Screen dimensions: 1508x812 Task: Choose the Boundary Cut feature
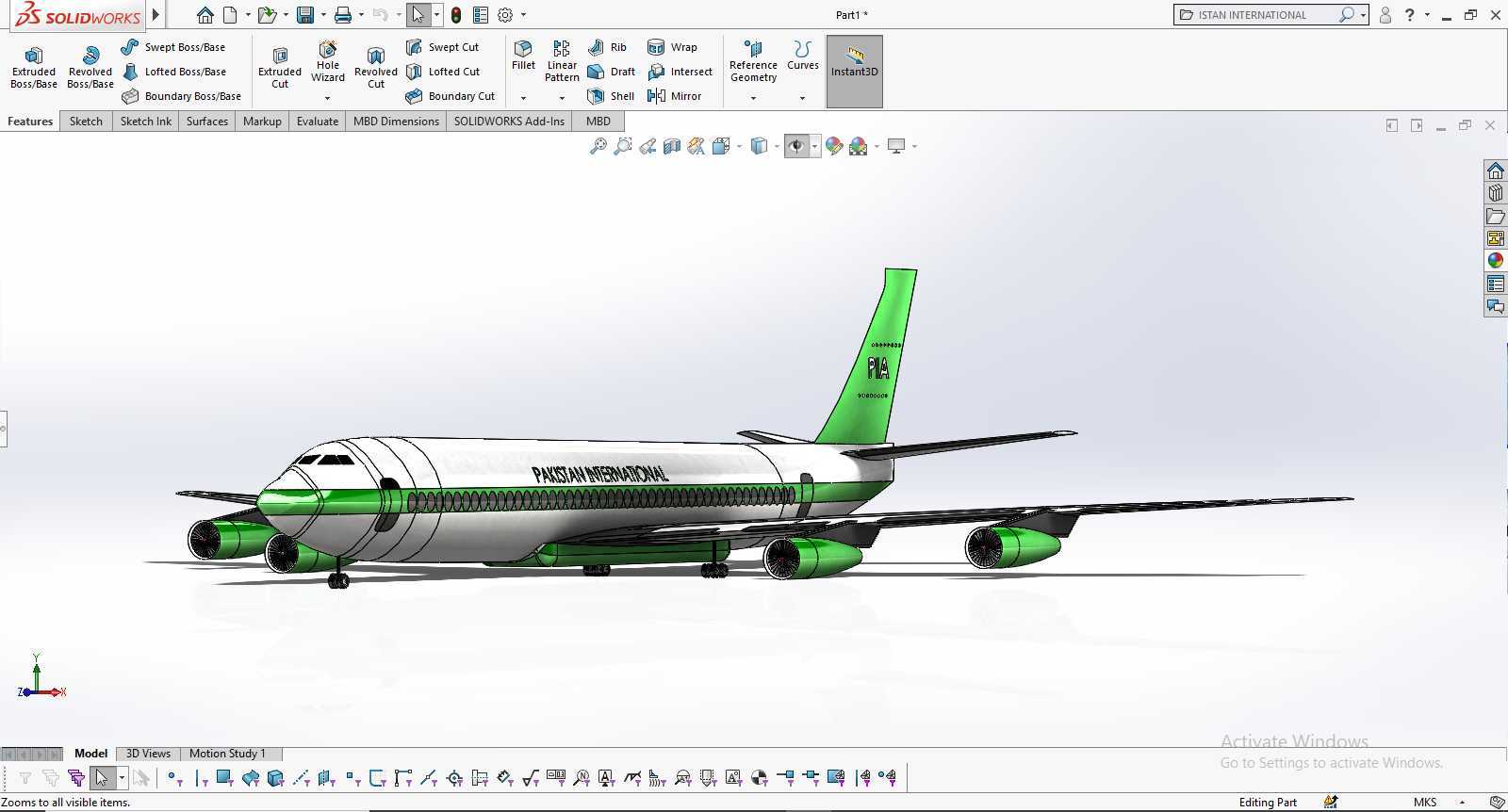pyautogui.click(x=451, y=96)
